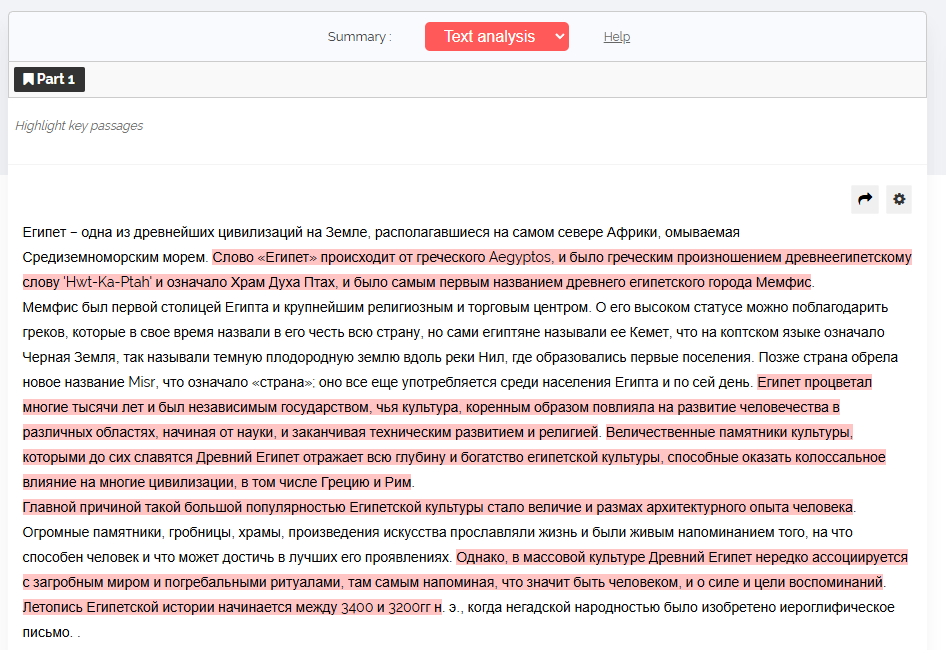
Task: Click highlighted sentence starting 'Слово «Египет» происходит'
Action: (467, 270)
